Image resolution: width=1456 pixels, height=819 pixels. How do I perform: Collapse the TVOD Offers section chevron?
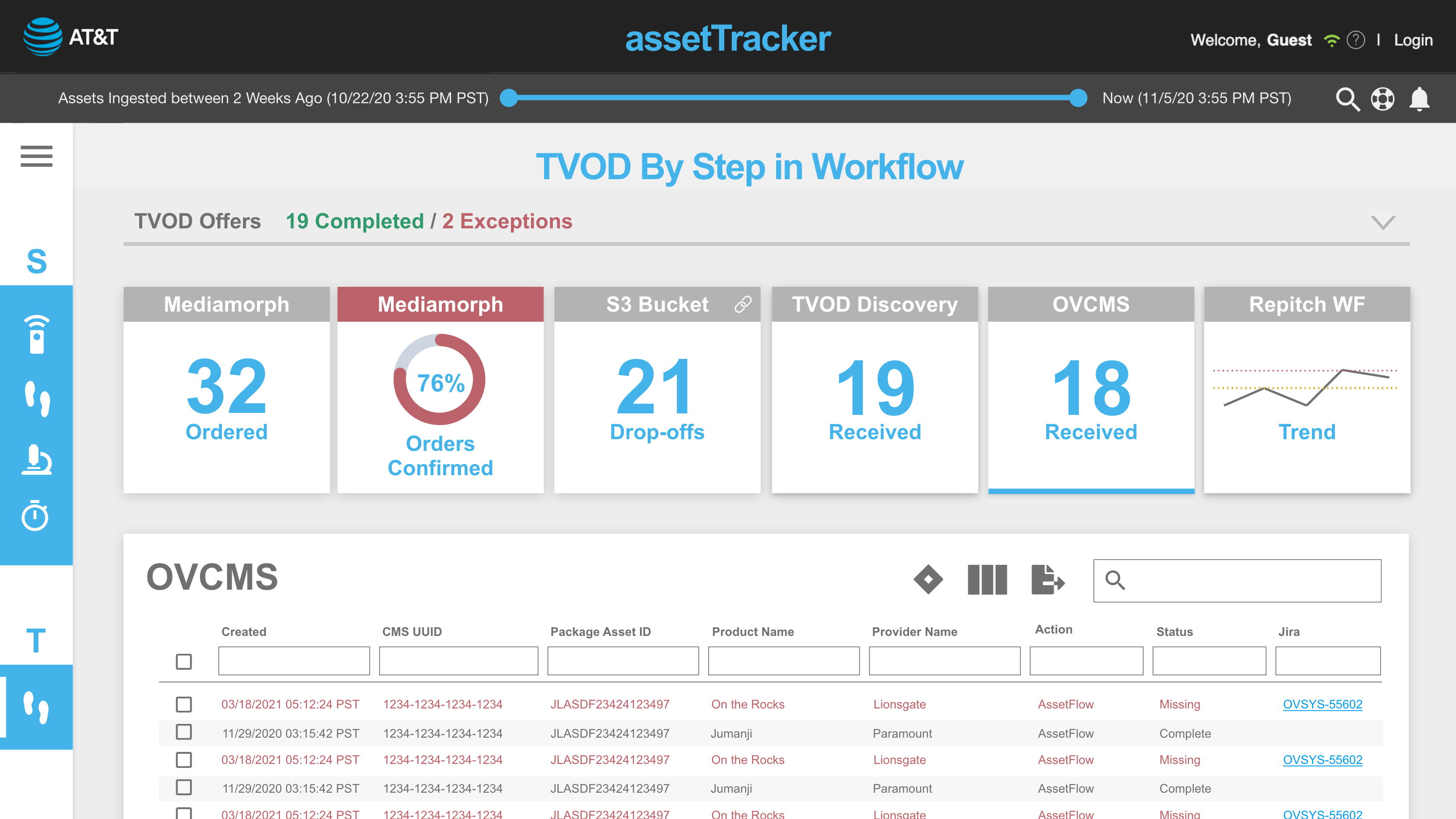1383,222
